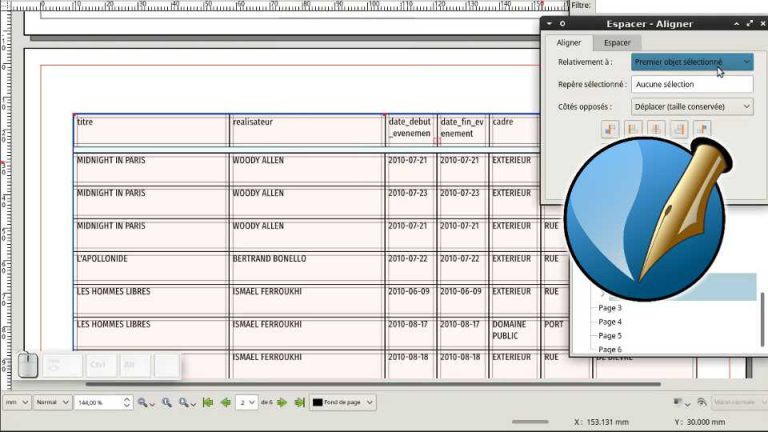Open the mm unit dropdown

pyautogui.click(x=17, y=402)
